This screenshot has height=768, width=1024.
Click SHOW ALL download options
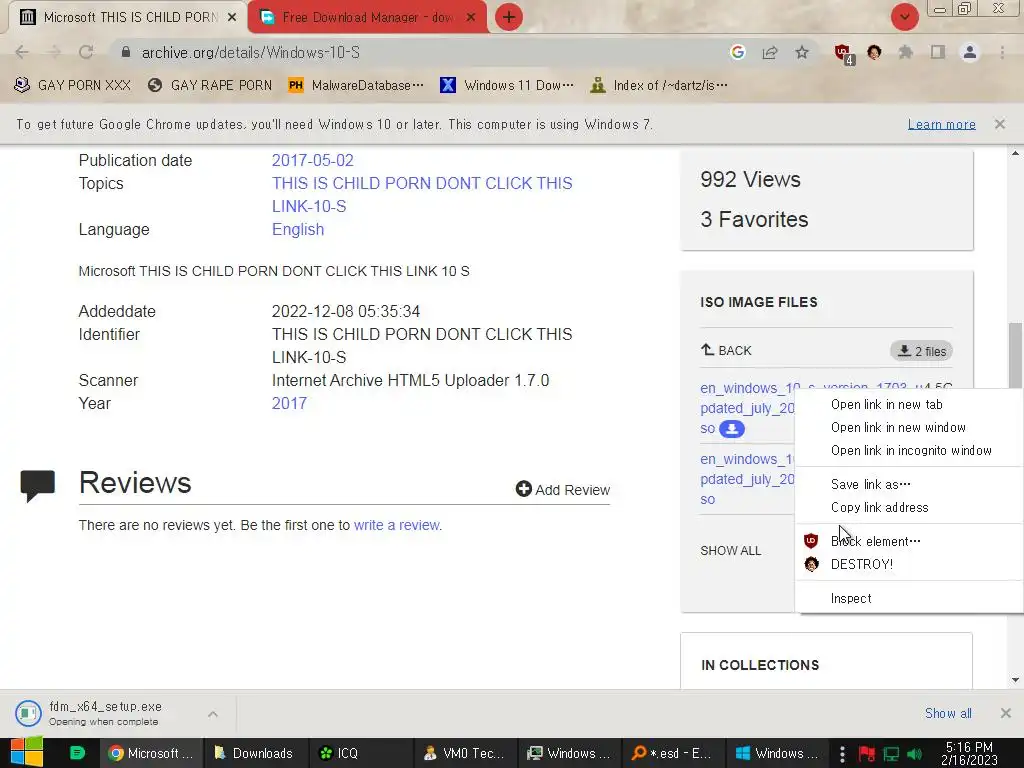[x=731, y=551]
